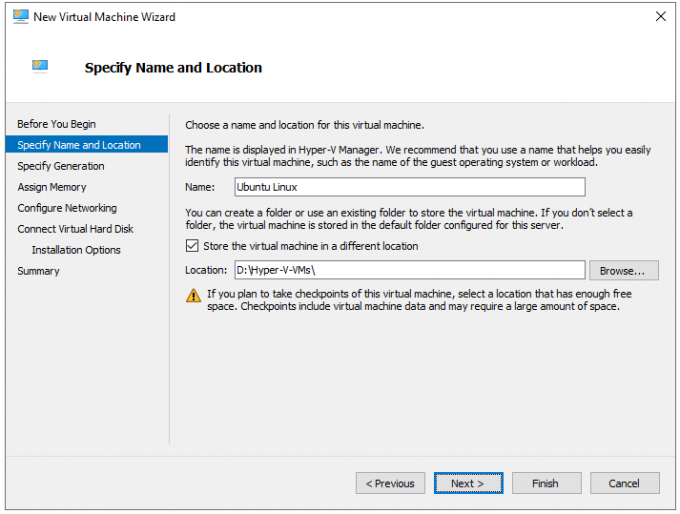Click into the Name field containing Ubuntu Linux
This screenshot has height=514, width=680.
410,187
